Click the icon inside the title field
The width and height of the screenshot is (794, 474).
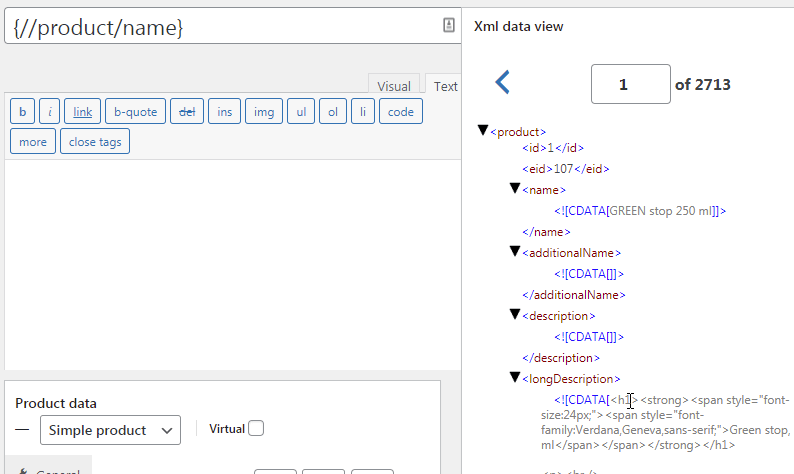pyautogui.click(x=449, y=26)
